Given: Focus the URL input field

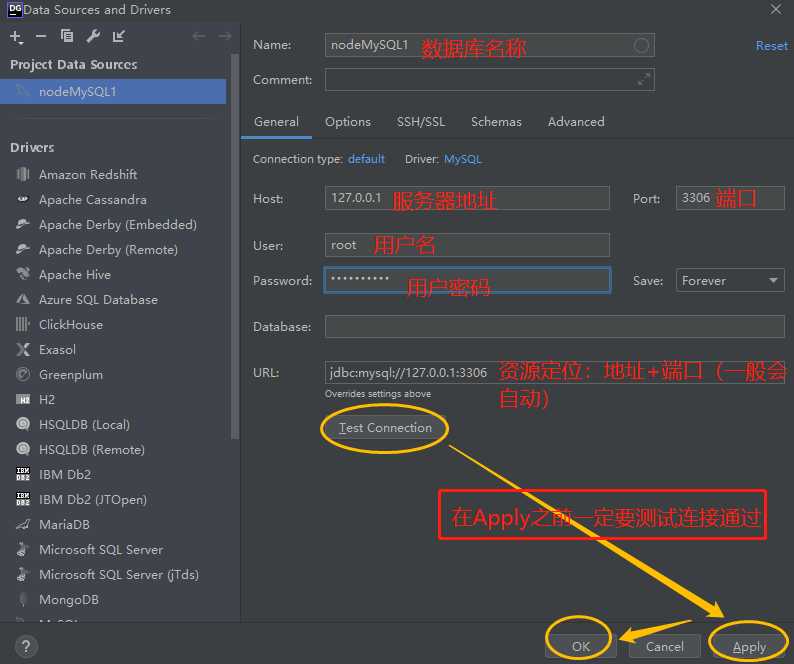Looking at the screenshot, I should [555, 372].
